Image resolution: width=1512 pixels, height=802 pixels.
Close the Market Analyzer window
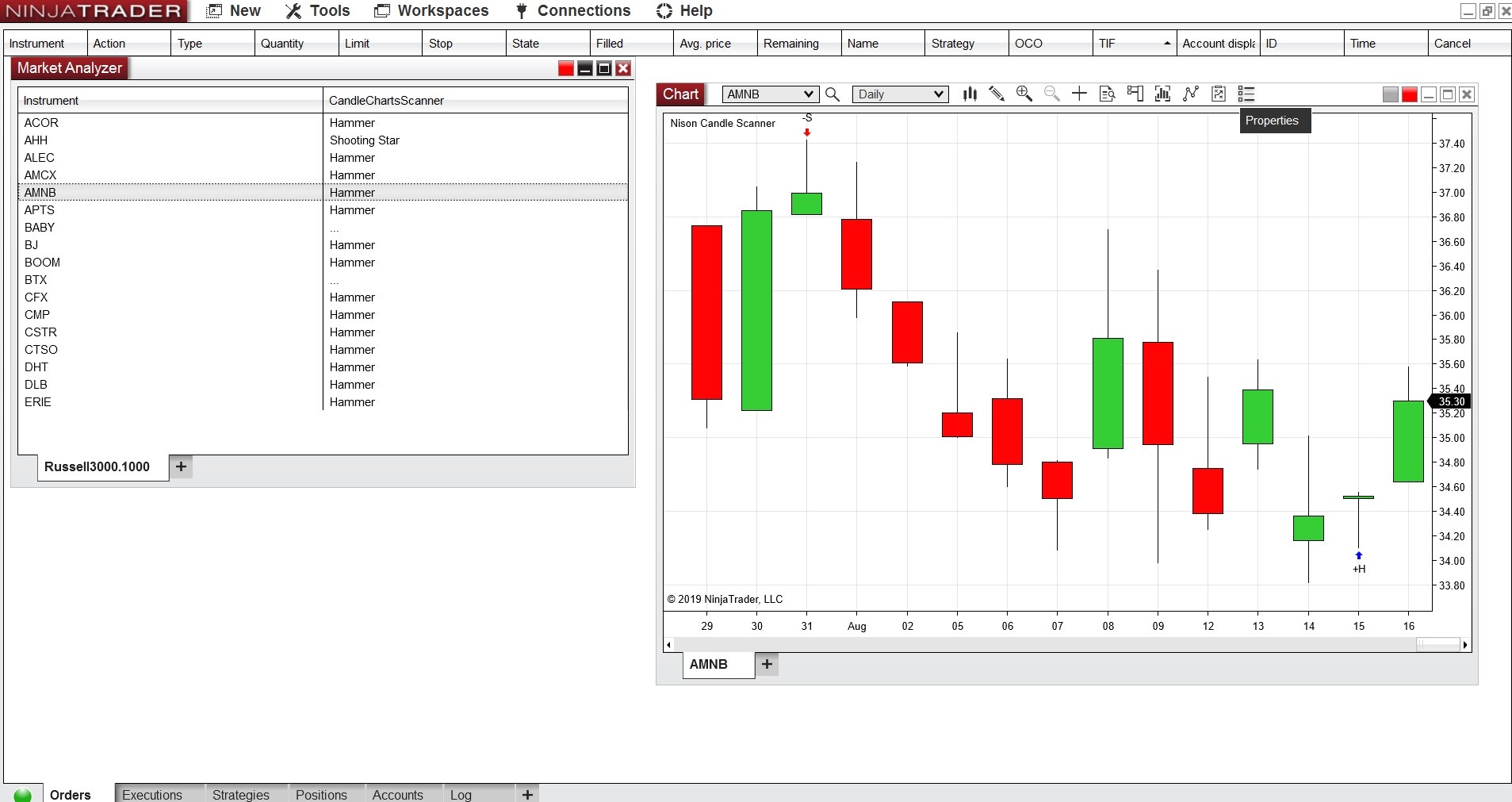click(x=623, y=68)
